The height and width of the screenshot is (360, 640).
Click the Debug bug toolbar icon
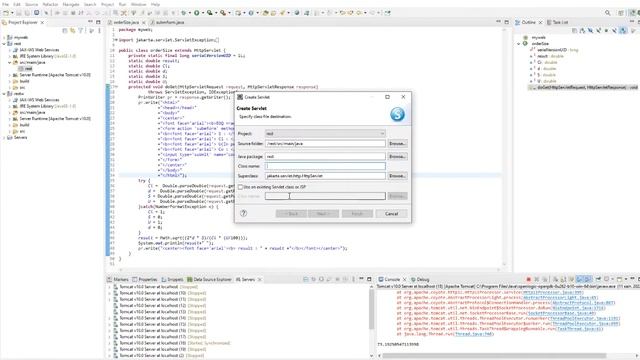183,13
